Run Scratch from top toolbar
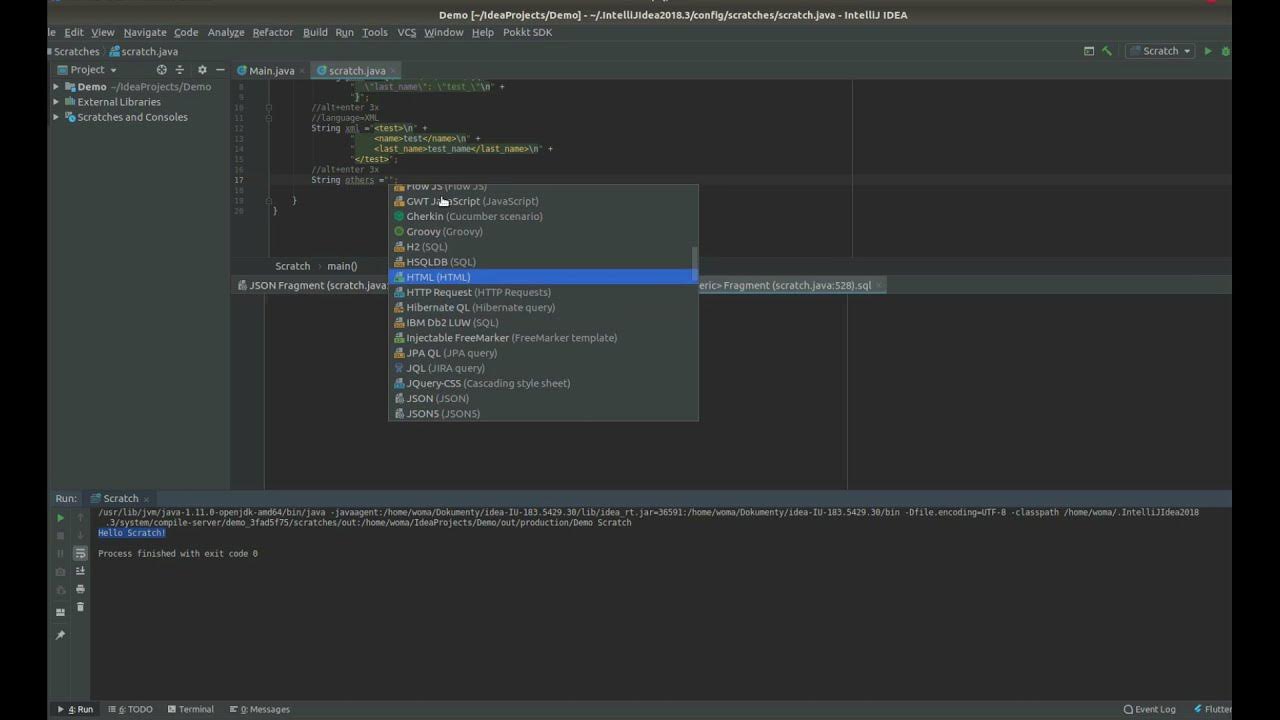1280x720 pixels. (1208, 51)
